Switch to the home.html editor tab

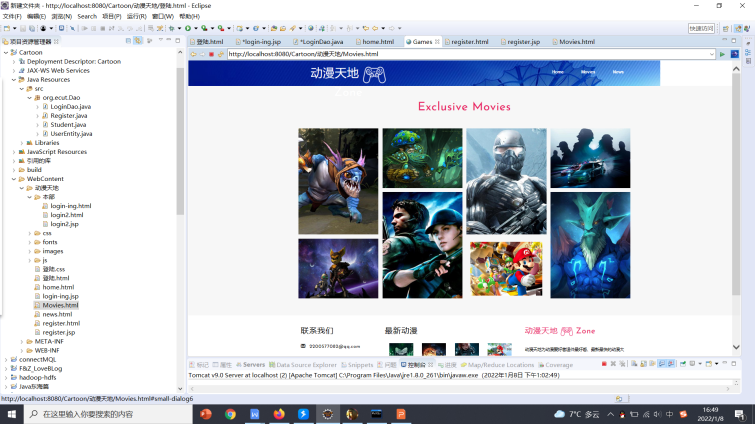pyautogui.click(x=375, y=42)
